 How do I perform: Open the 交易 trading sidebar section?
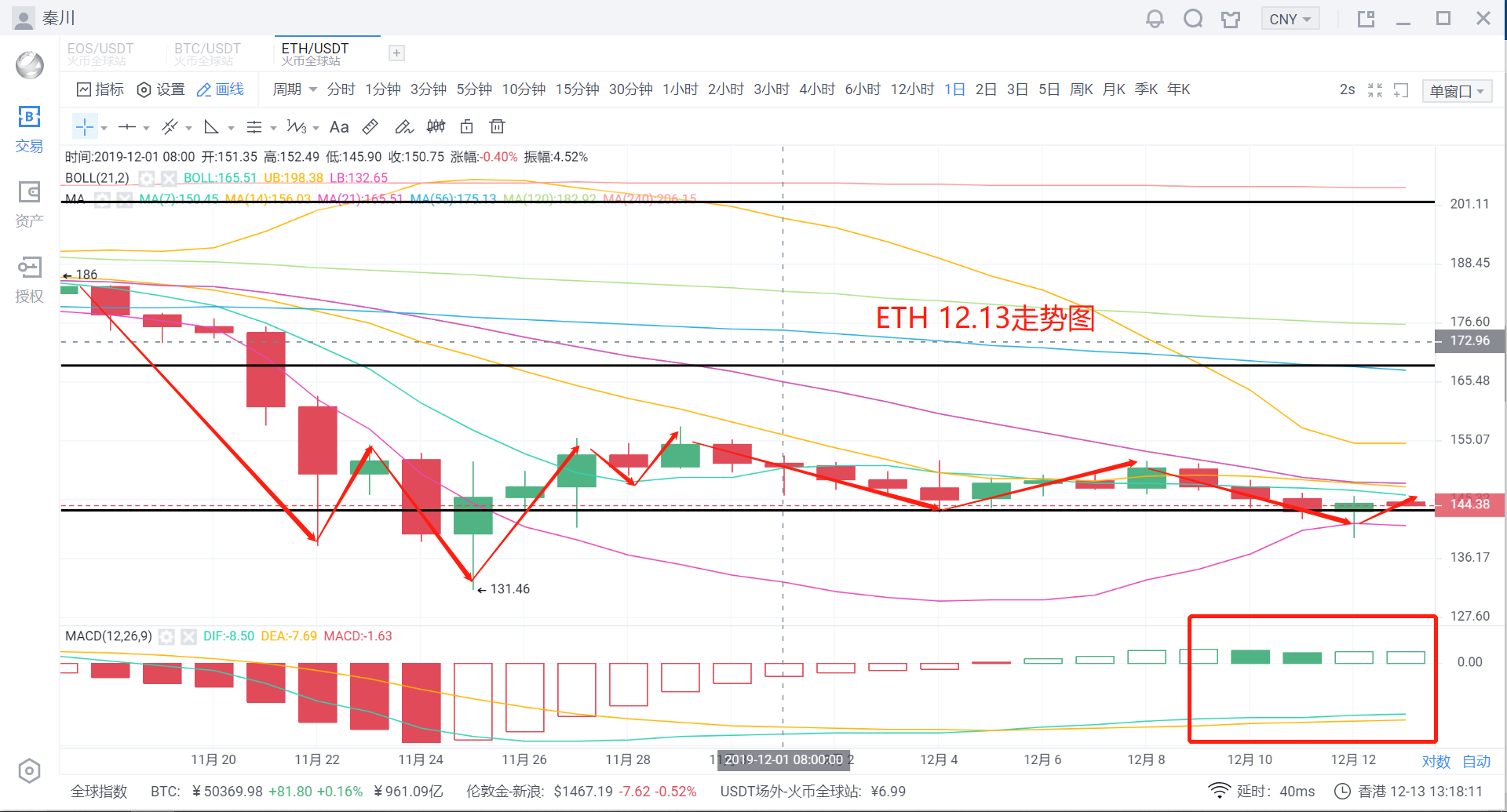(x=29, y=129)
